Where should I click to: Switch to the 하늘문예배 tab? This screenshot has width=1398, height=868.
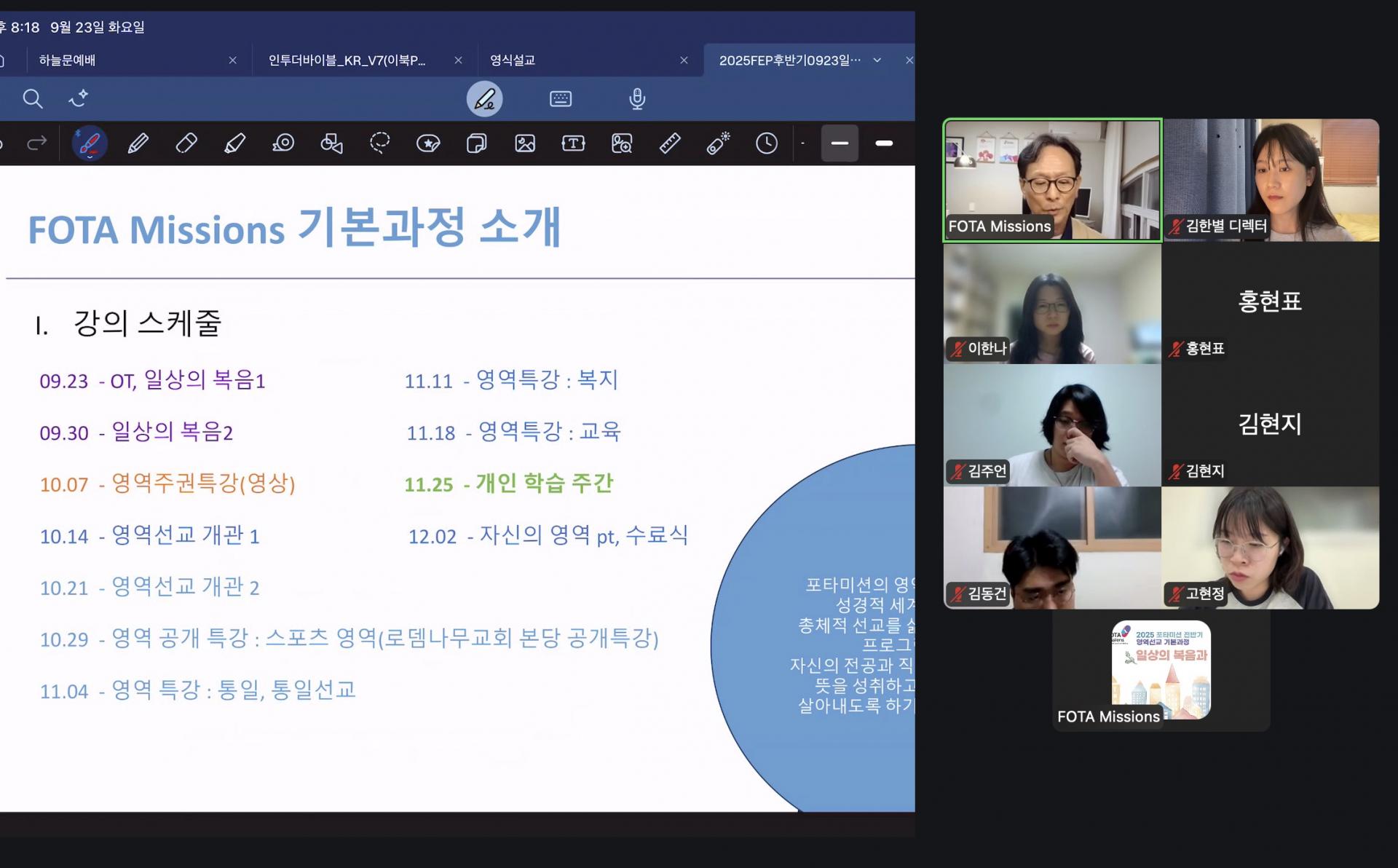click(68, 60)
